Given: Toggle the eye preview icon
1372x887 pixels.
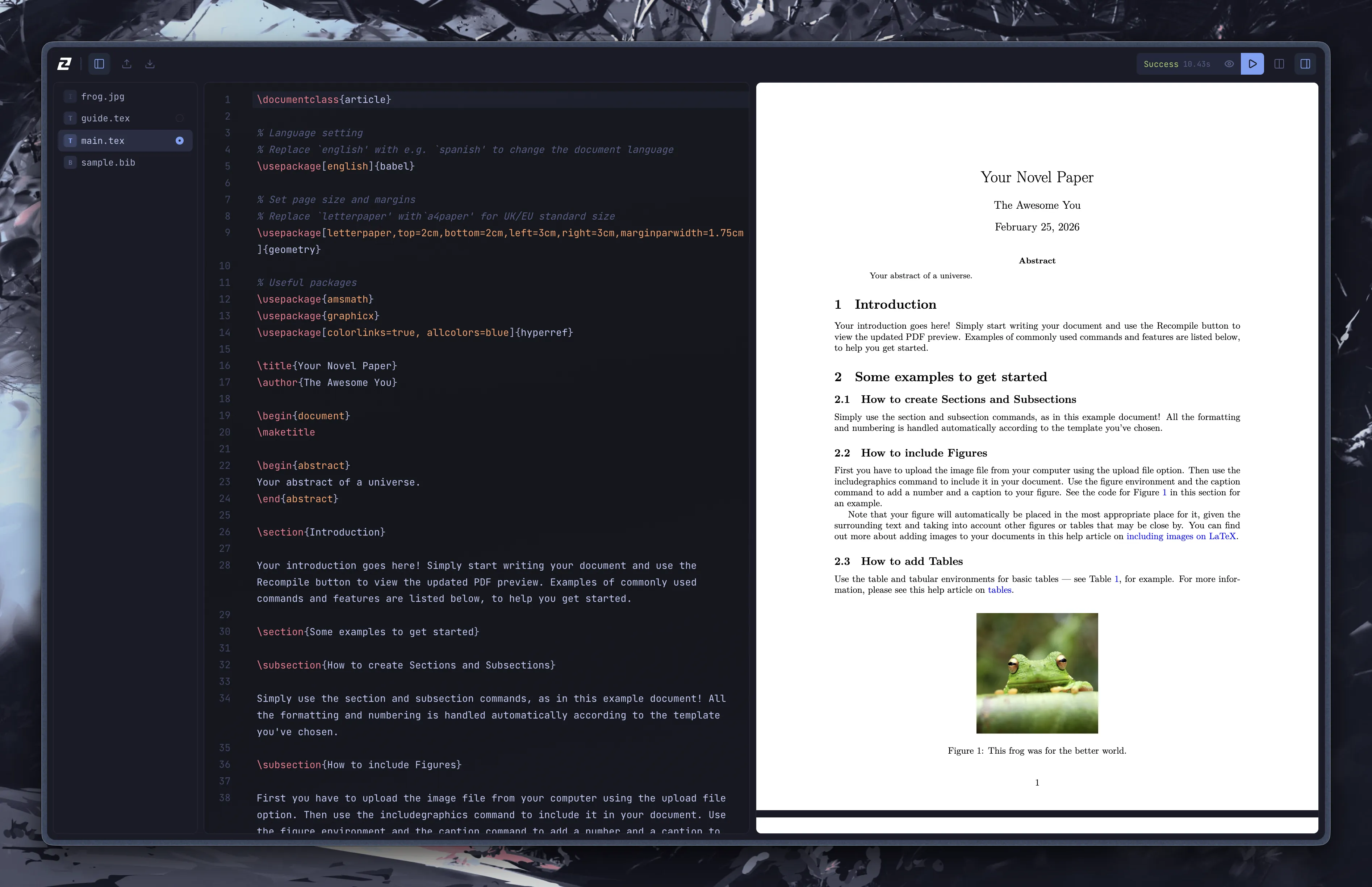Looking at the screenshot, I should [x=1229, y=64].
